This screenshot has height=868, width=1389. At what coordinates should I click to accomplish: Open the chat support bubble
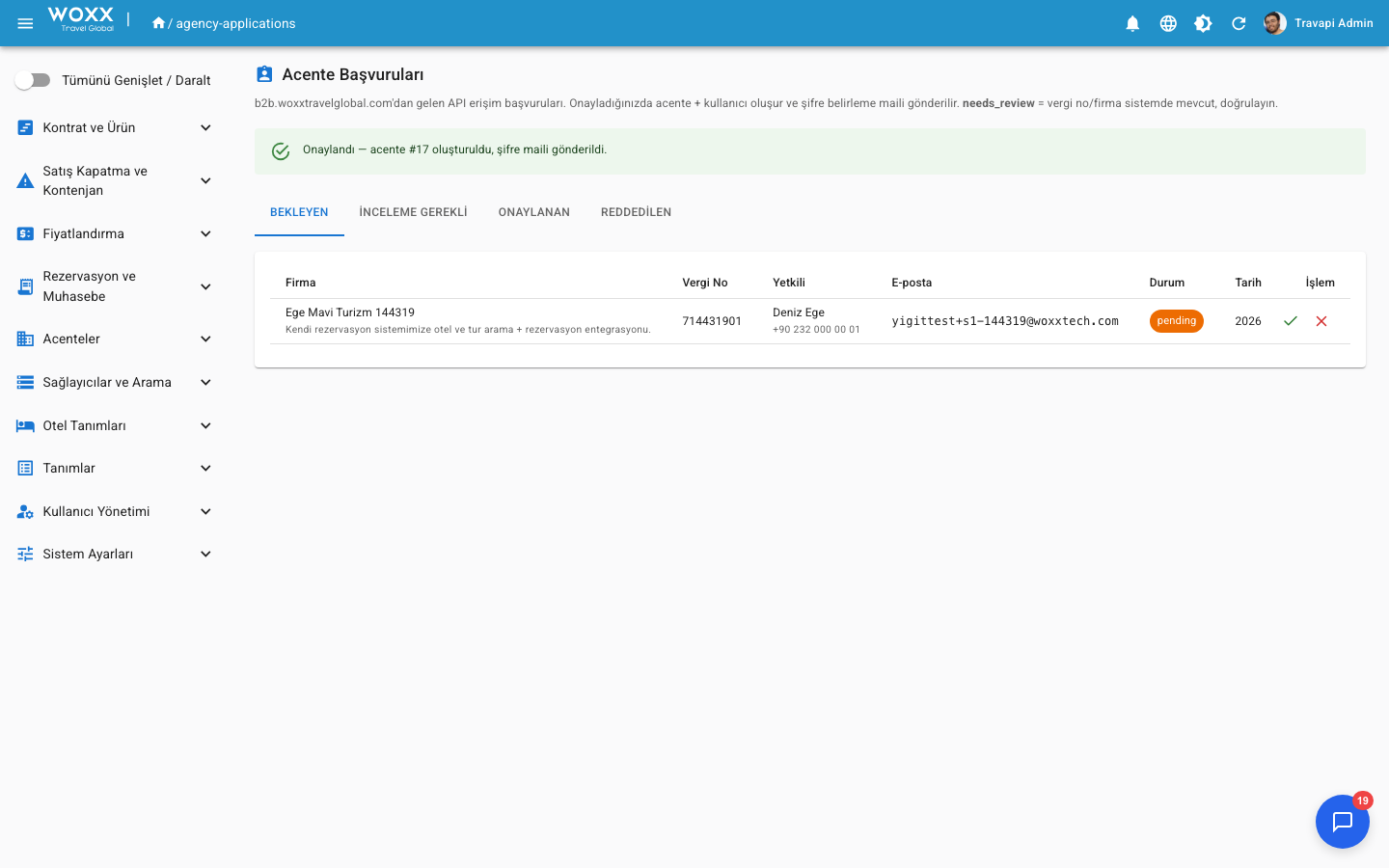click(1343, 822)
